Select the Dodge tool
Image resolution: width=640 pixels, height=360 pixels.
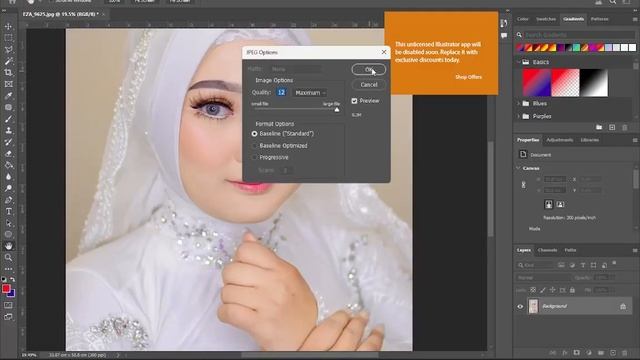8,189
